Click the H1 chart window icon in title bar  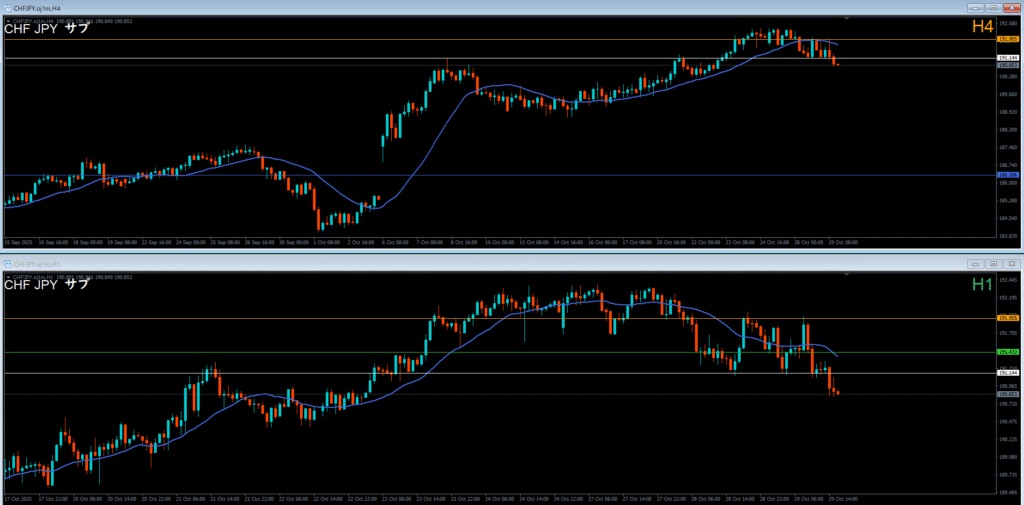click(x=8, y=264)
